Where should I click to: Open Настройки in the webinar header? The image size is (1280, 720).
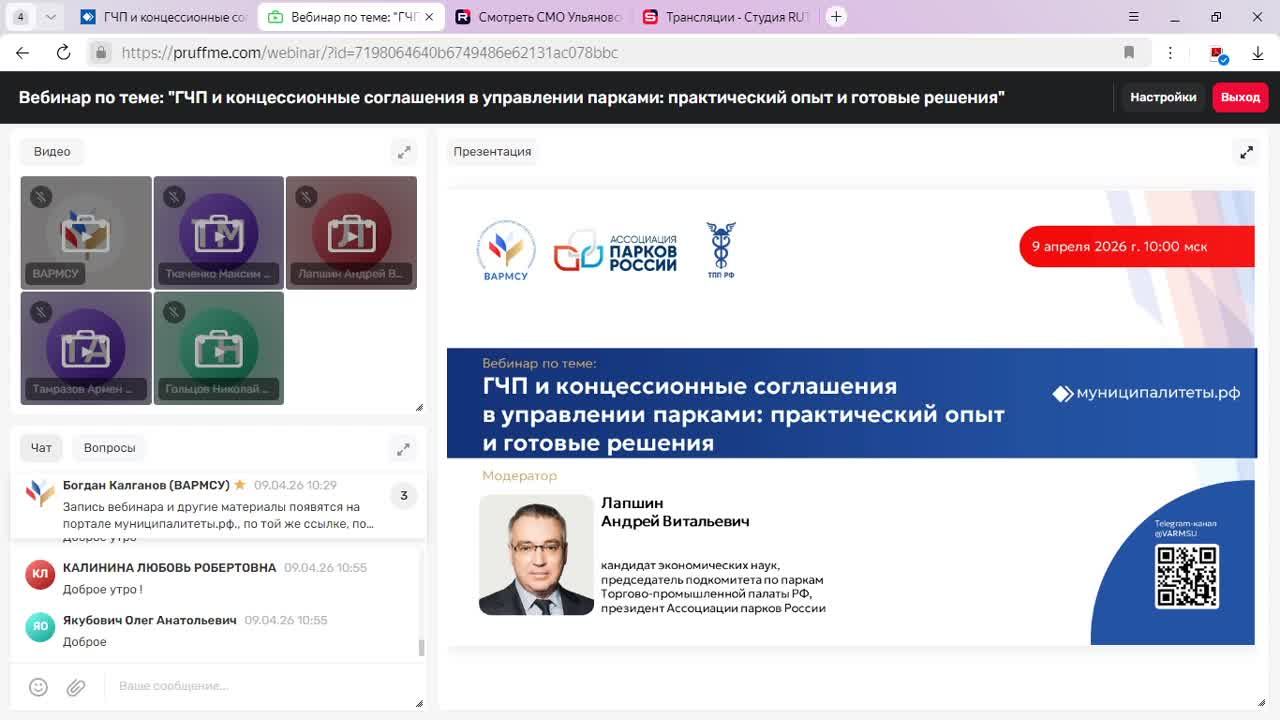point(1163,97)
